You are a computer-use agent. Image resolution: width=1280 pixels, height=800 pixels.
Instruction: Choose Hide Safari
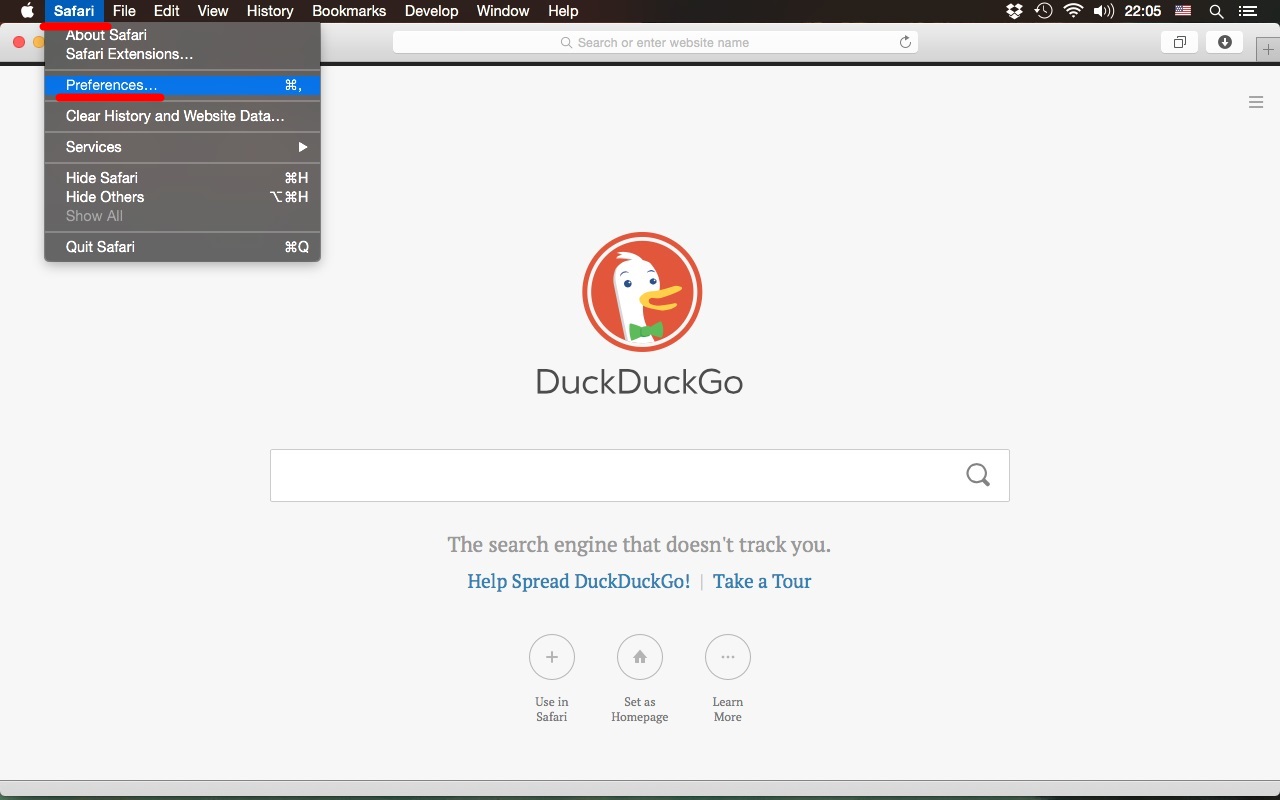pyautogui.click(x=182, y=178)
